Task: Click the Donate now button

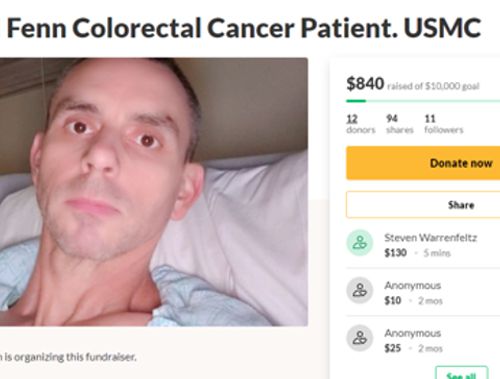Action: 423,163
